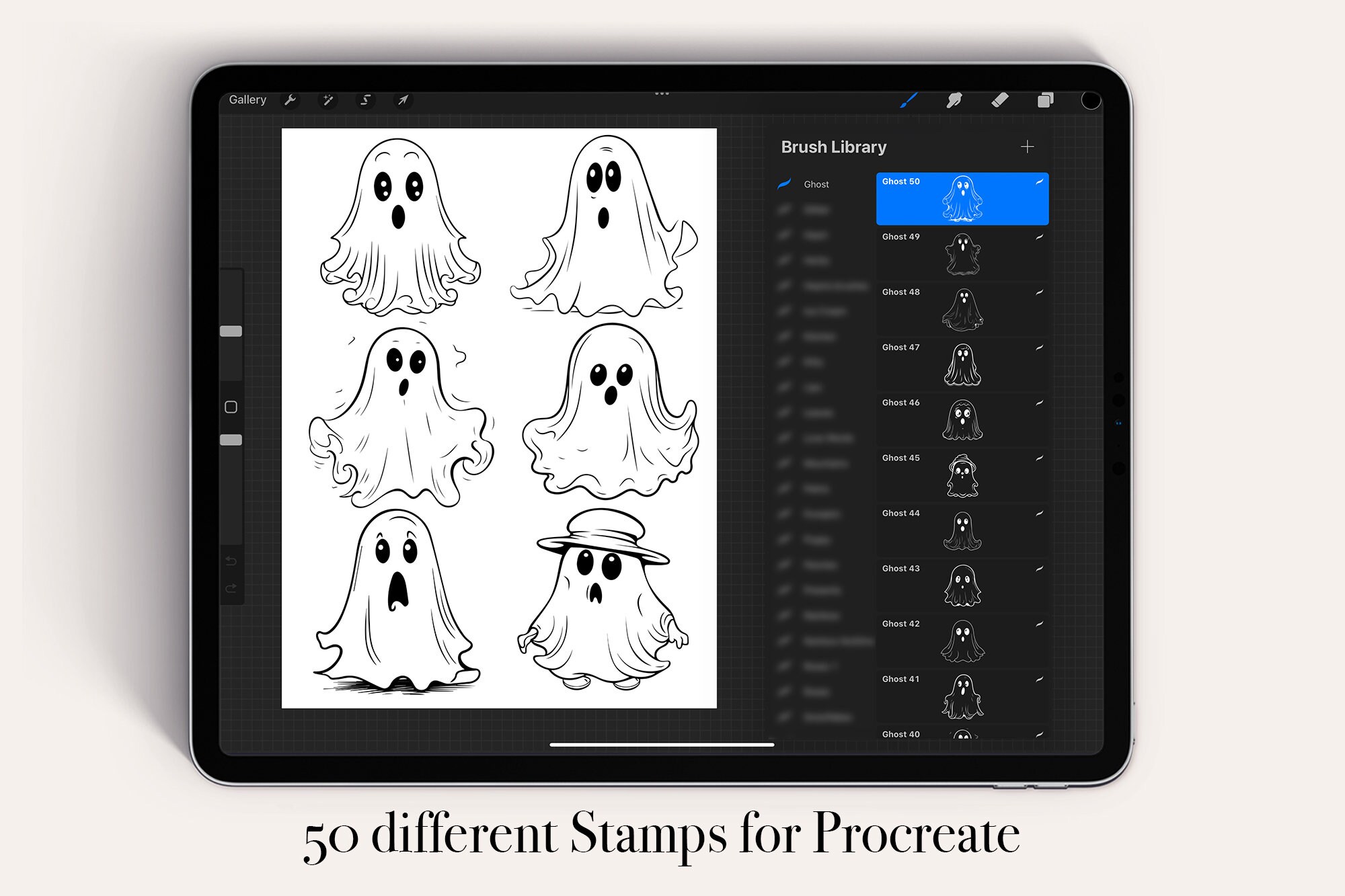Open the Actions wrench menu
This screenshot has height=896, width=1345.
coord(290,100)
